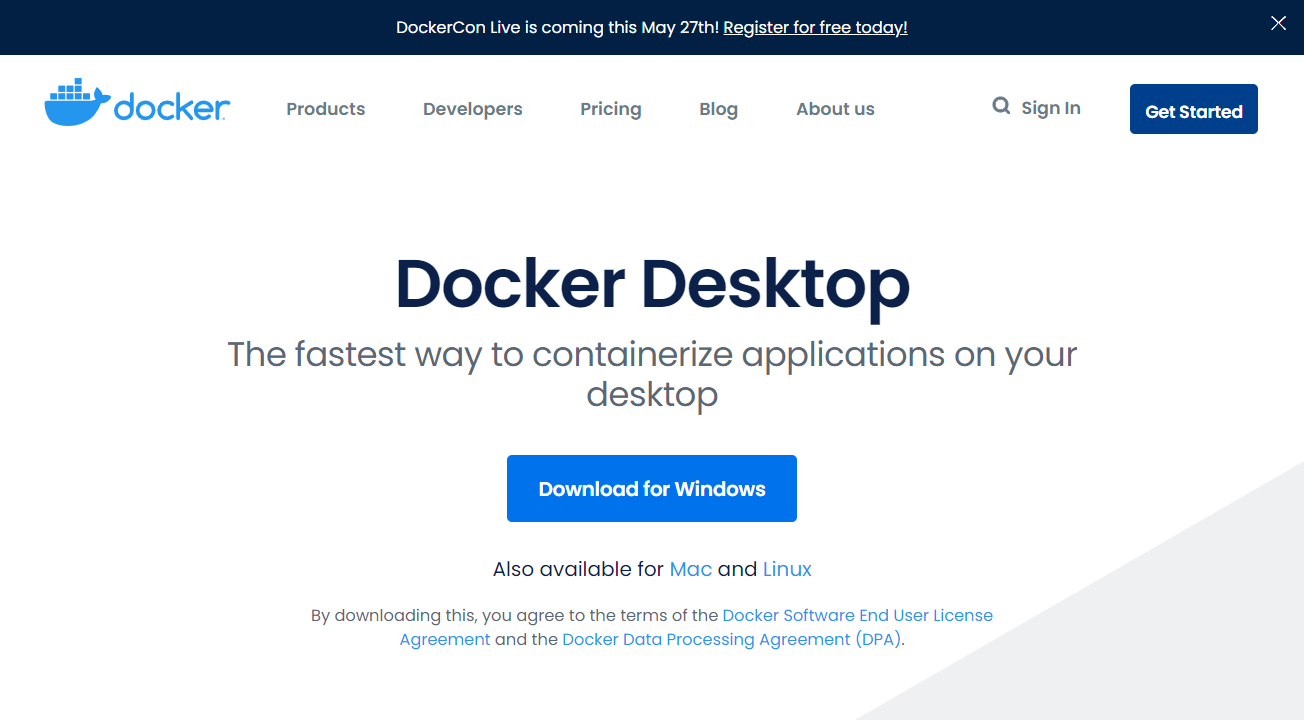Viewport: 1304px width, 720px height.
Task: Open the Docker Data Processing Agreement (DPA)
Action: (731, 639)
